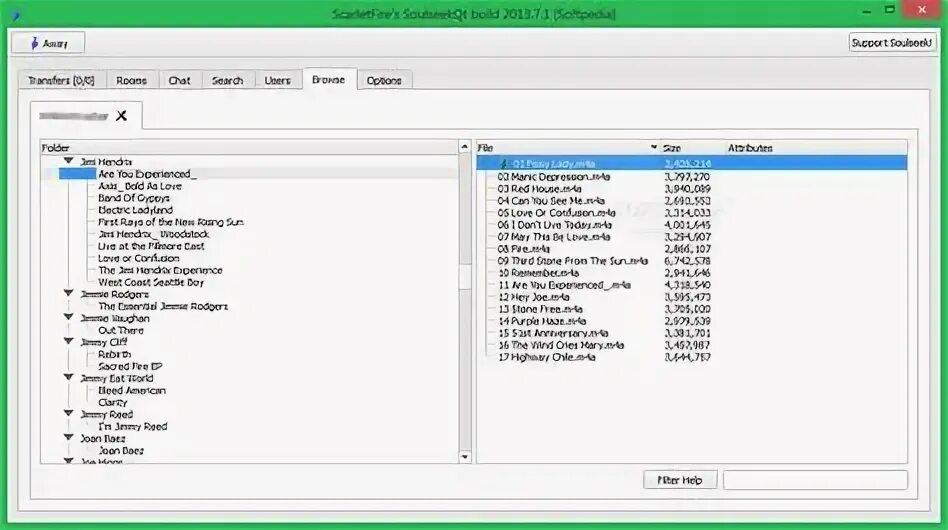
Task: Open the Options tab
Action: coord(384,80)
